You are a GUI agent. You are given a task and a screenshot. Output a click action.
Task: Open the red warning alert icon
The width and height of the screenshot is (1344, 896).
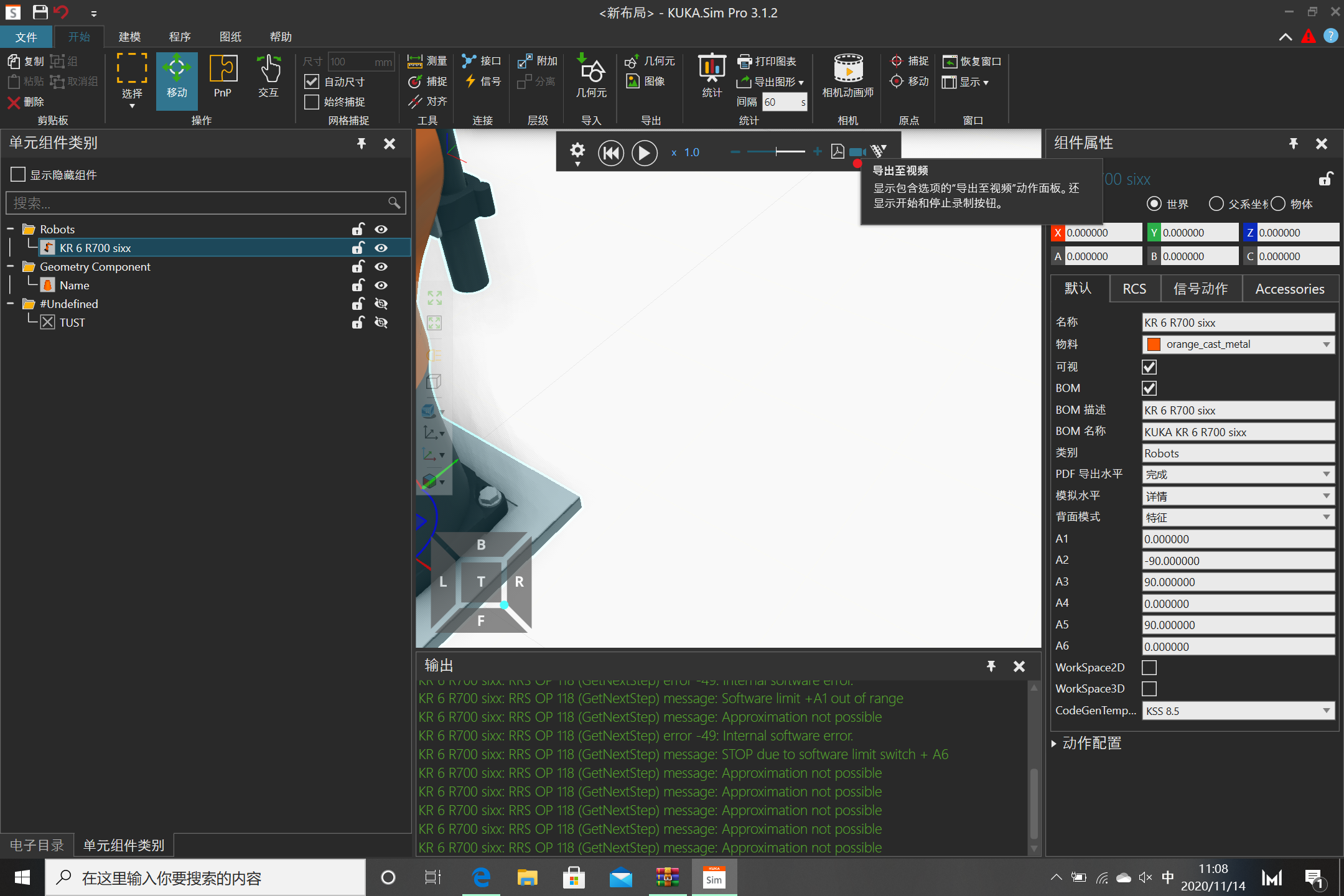click(x=1309, y=37)
